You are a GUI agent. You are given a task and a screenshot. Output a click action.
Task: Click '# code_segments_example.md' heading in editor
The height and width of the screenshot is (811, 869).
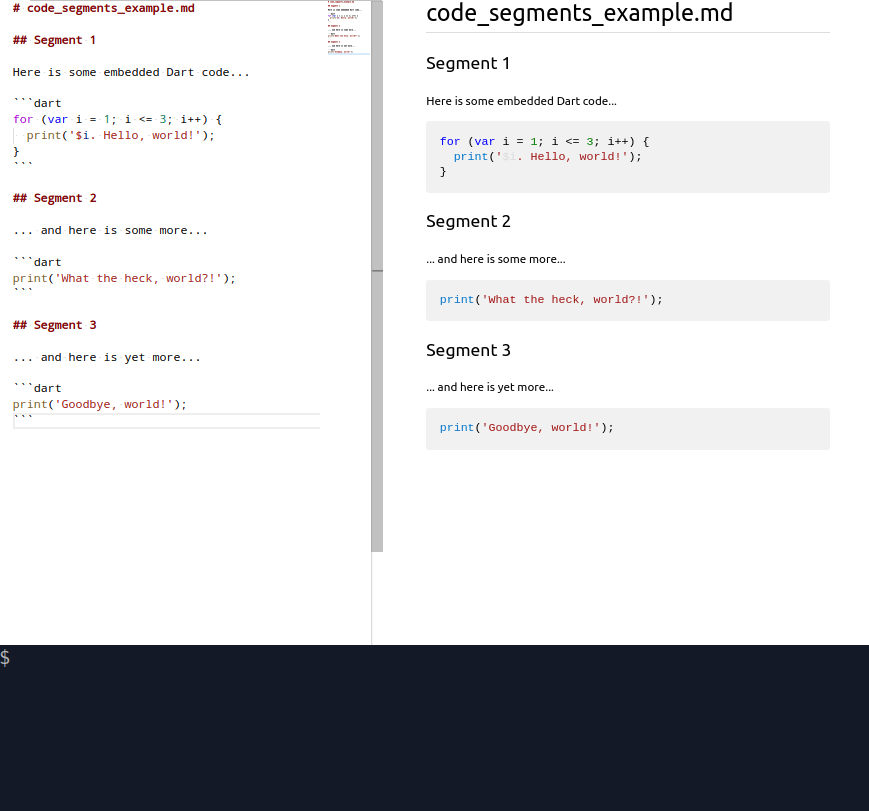point(104,8)
